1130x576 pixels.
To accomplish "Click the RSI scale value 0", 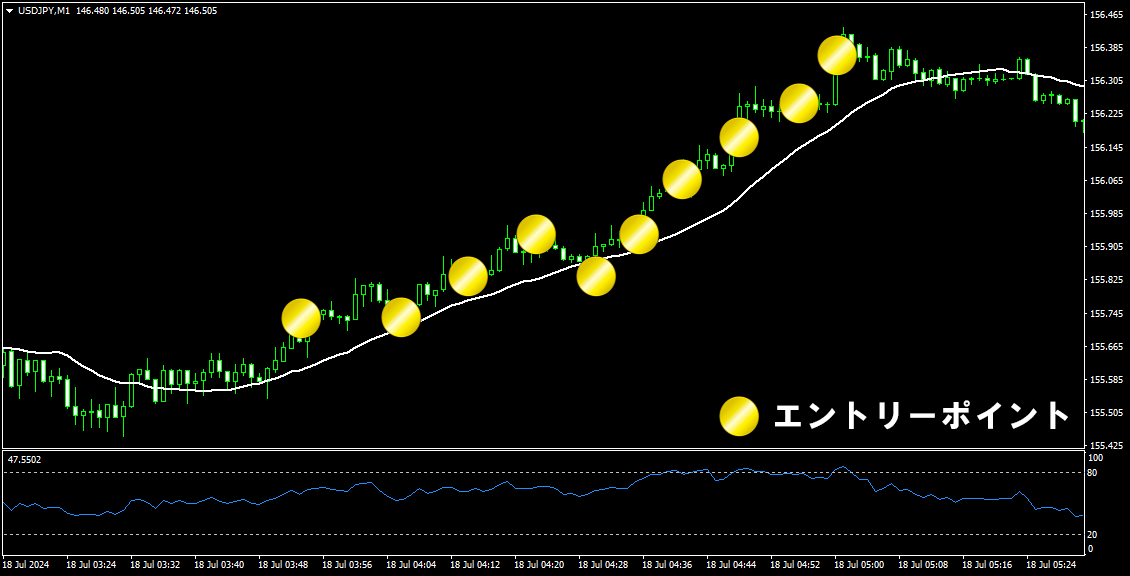I will tap(1091, 549).
